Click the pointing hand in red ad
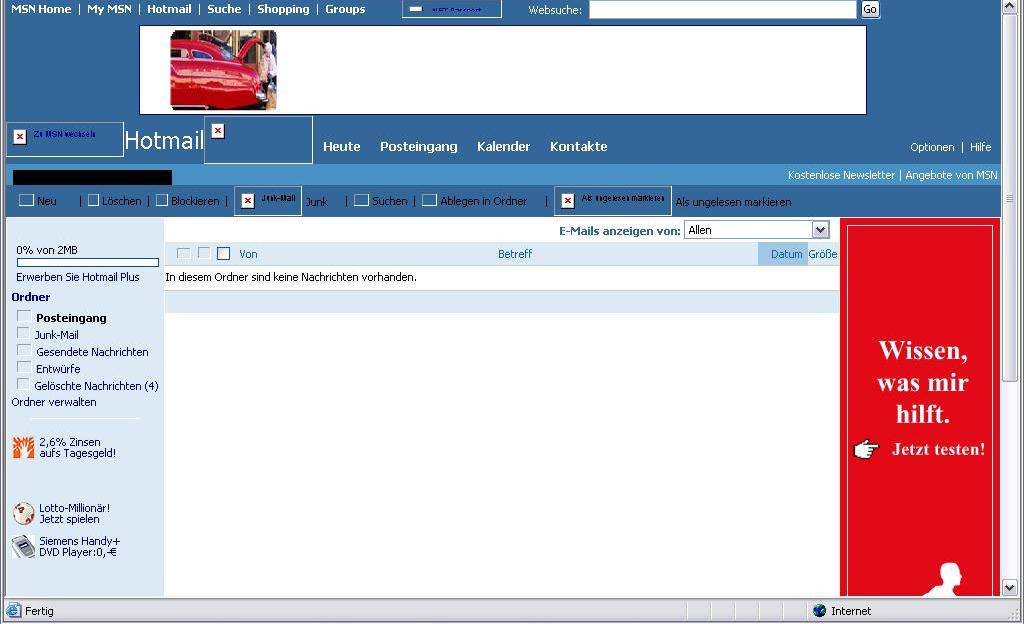 tap(866, 450)
